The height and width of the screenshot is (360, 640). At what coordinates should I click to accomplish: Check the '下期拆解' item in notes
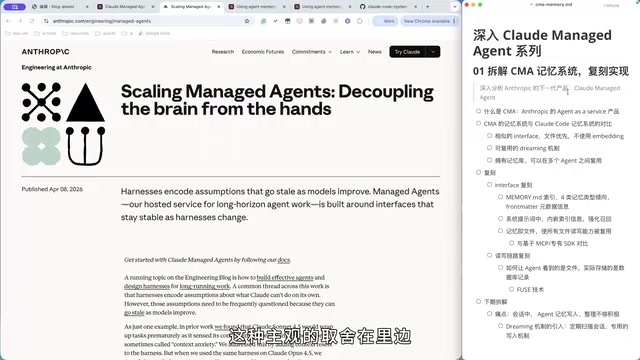(x=478, y=301)
